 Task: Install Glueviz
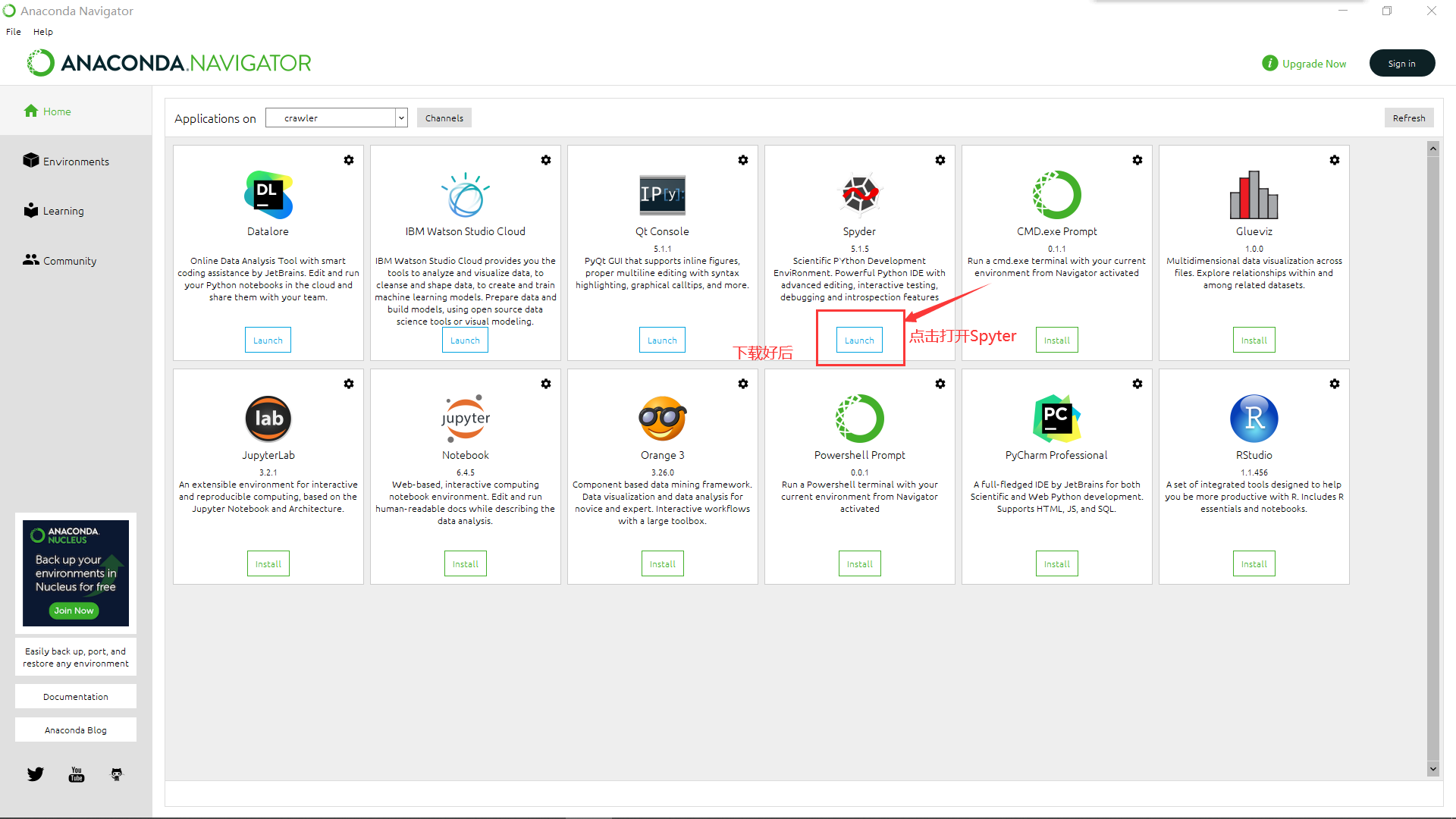point(1254,340)
